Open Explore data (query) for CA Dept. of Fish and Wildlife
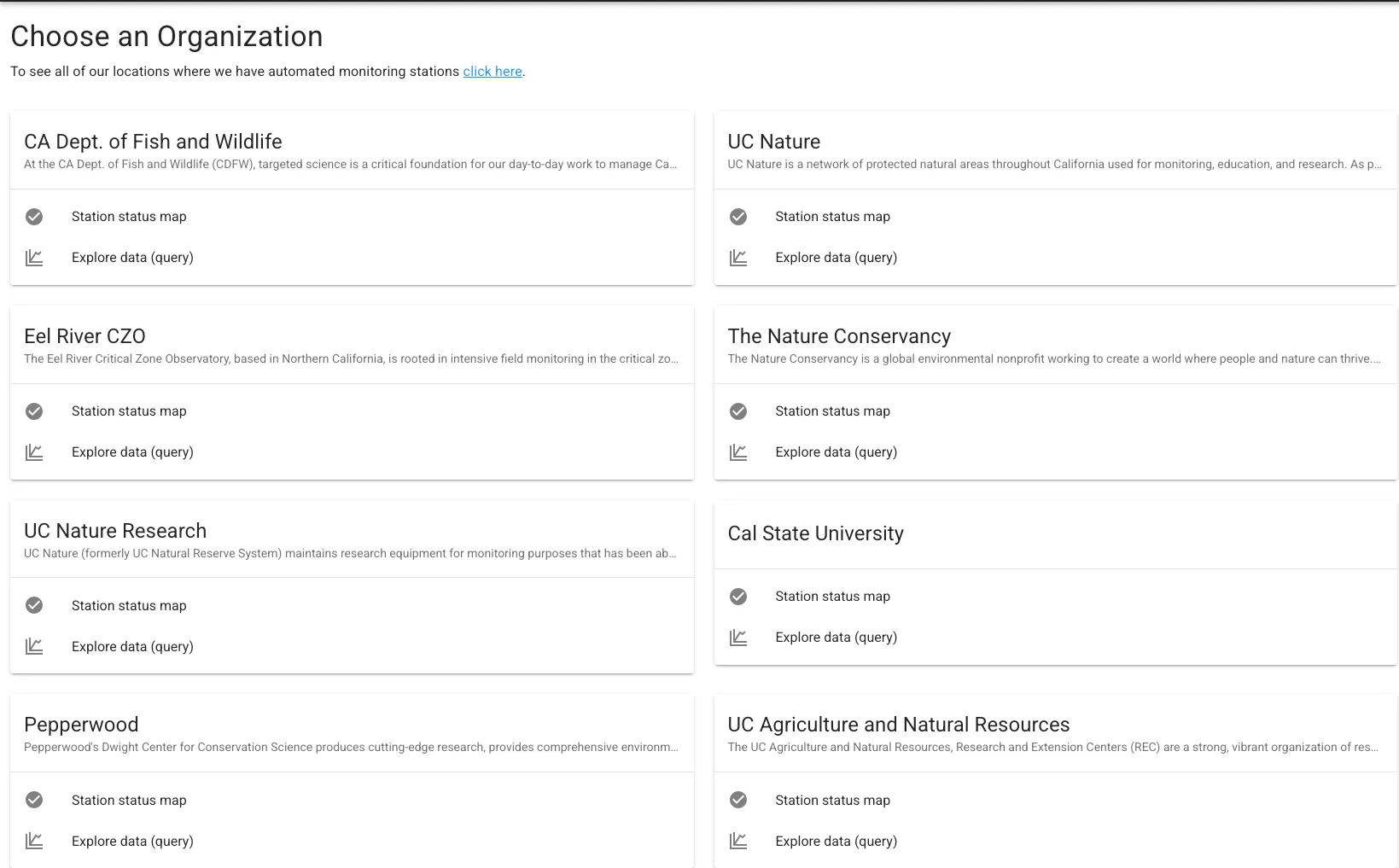This screenshot has height=868, width=1399. pos(132,258)
